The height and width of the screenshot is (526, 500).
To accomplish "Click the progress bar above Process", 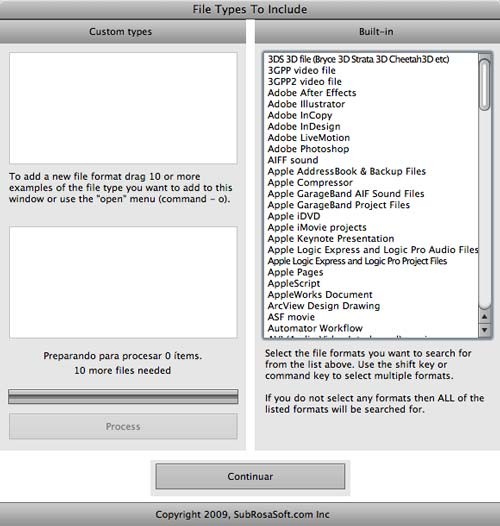I will [123, 397].
